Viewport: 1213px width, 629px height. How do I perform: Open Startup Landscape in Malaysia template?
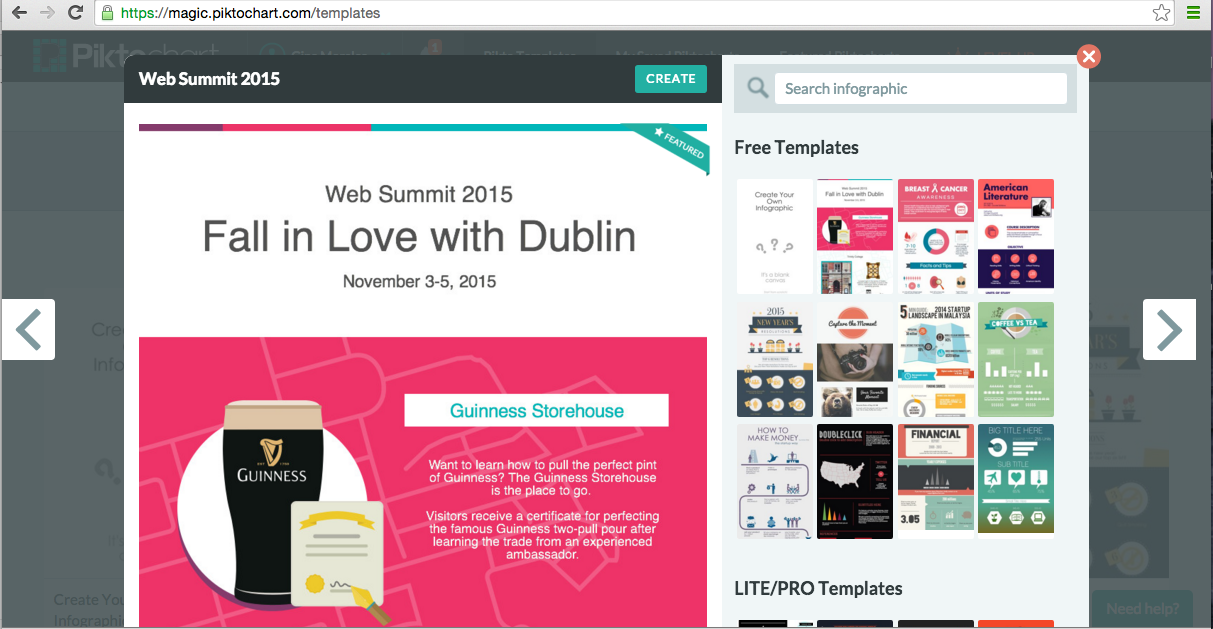936,359
